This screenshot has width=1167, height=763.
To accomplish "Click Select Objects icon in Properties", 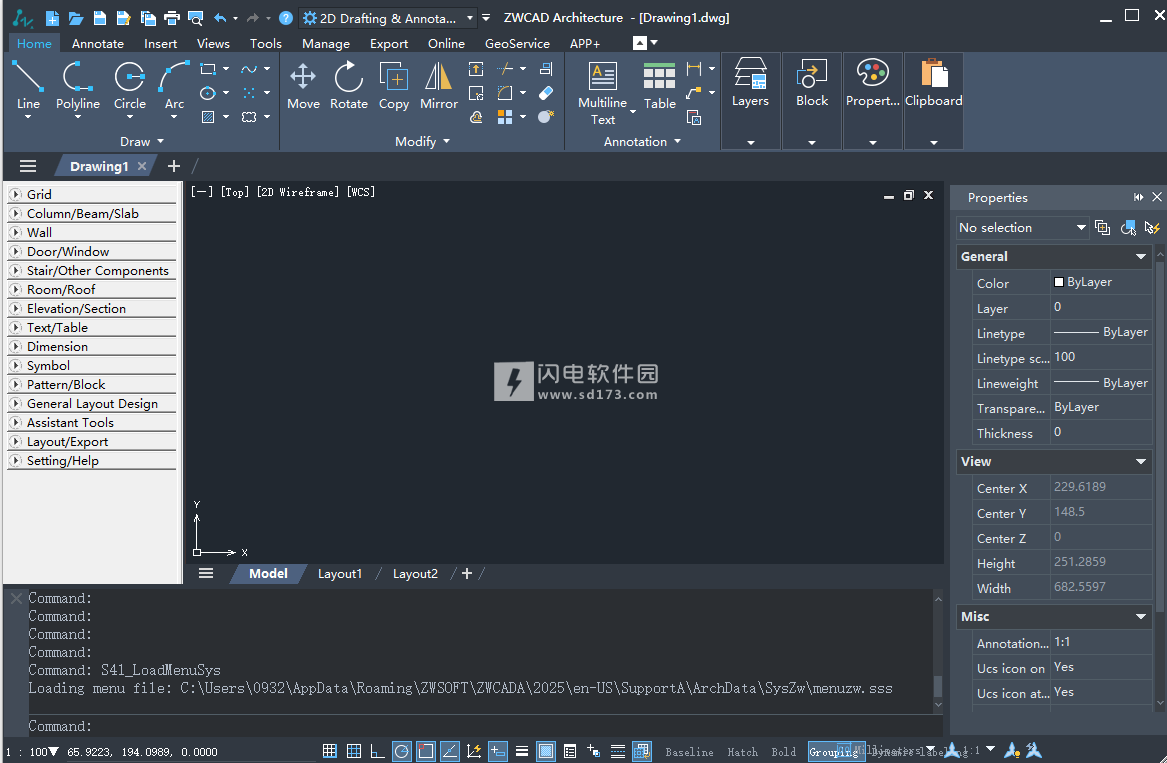I will (x=1128, y=228).
